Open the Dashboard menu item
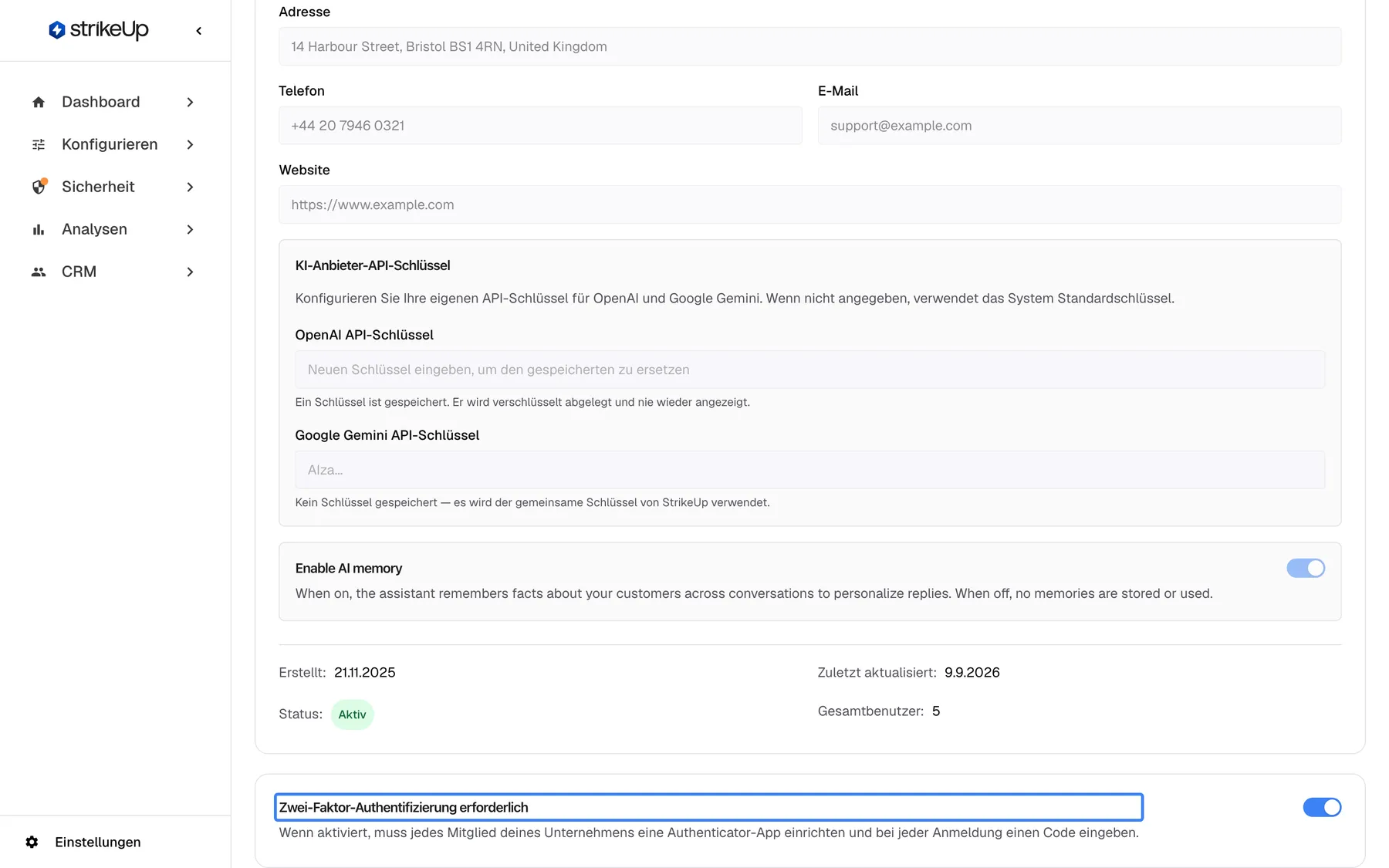The width and height of the screenshot is (1389, 868). (x=115, y=102)
